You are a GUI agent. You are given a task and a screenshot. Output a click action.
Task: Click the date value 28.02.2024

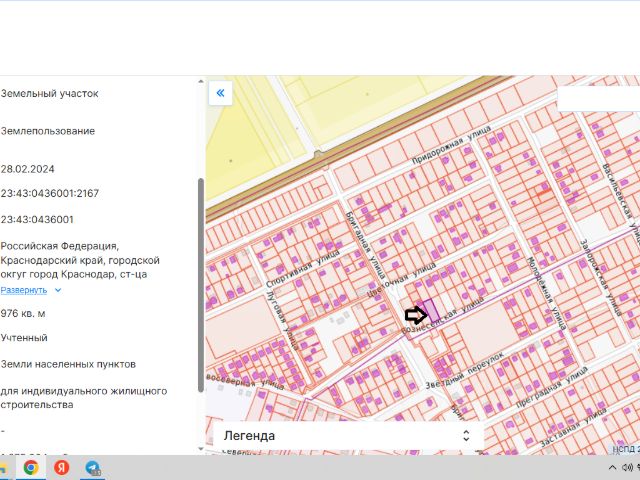point(27,169)
